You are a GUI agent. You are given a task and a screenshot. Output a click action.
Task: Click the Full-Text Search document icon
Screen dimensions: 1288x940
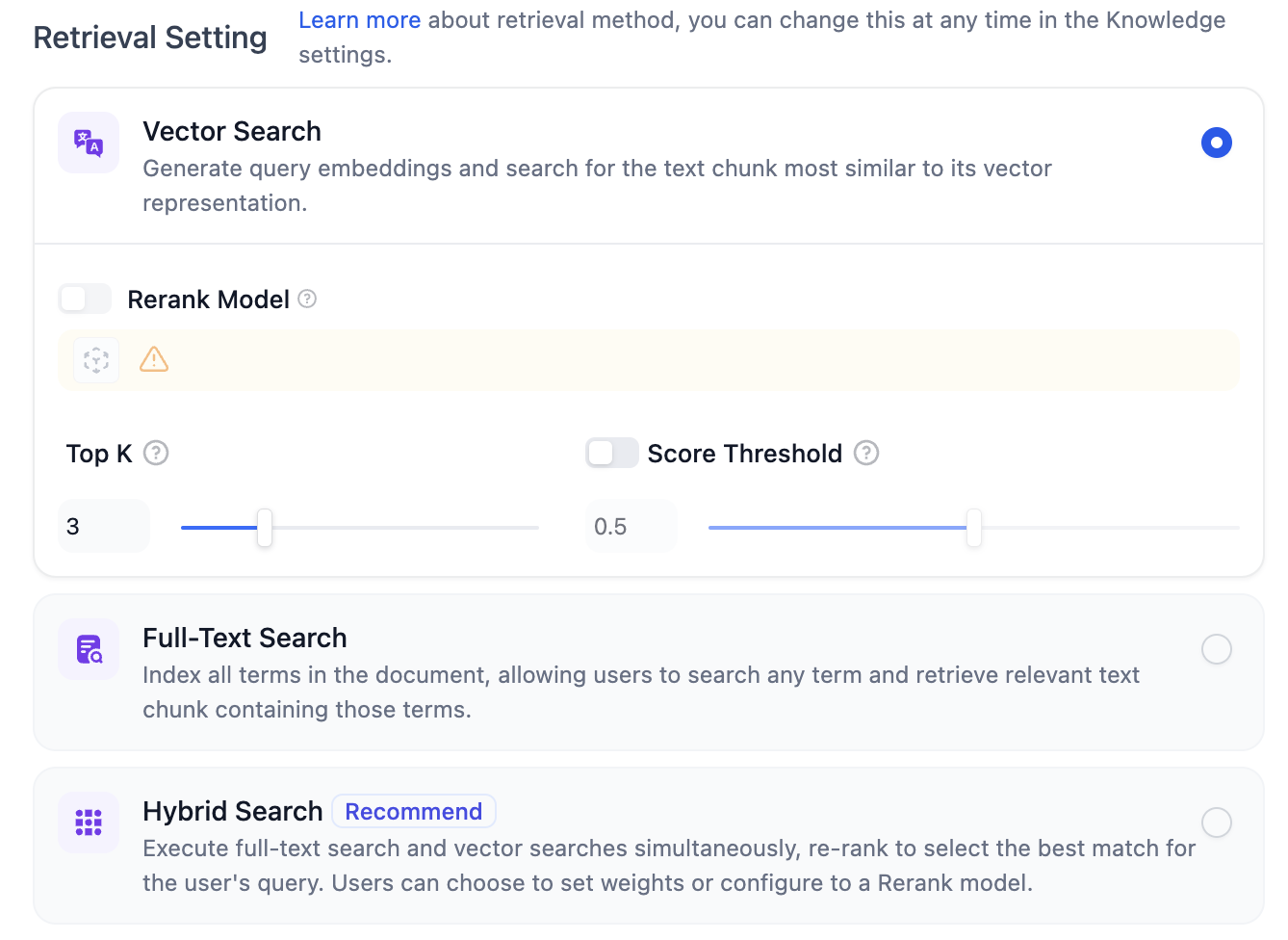89,649
